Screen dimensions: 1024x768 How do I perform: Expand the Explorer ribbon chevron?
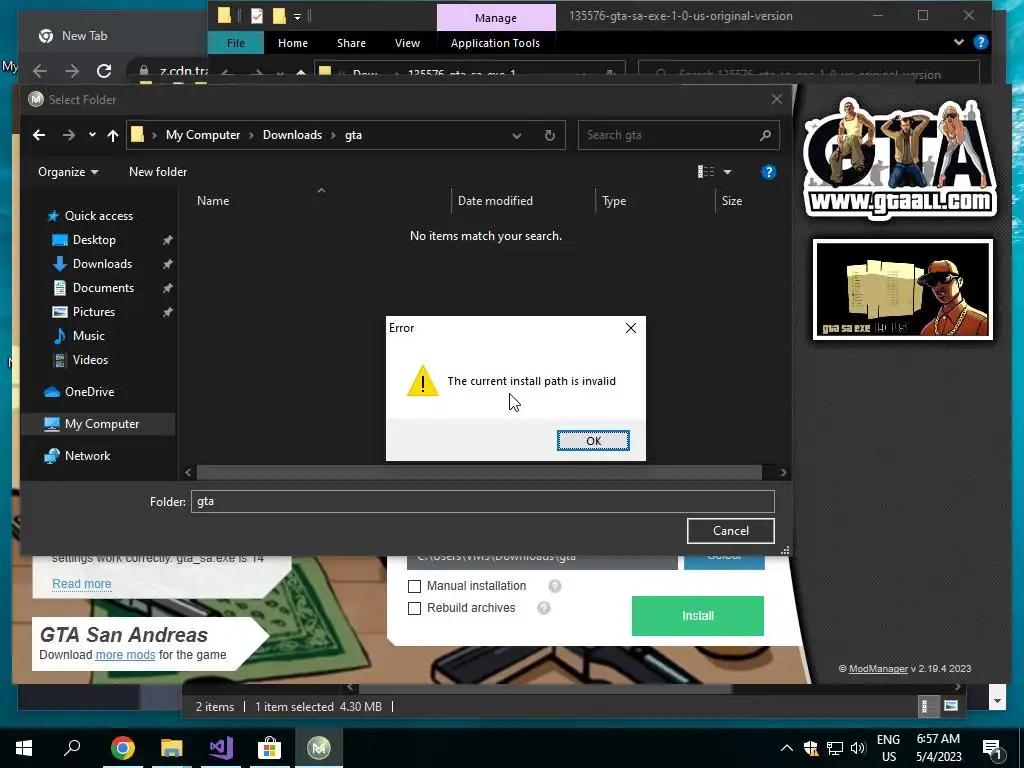tap(959, 42)
